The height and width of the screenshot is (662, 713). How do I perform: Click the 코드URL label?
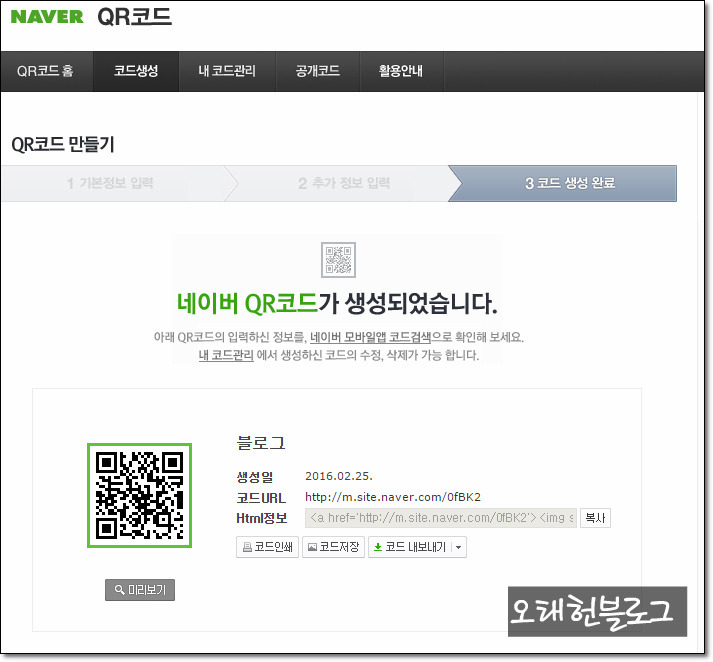pyautogui.click(x=261, y=498)
